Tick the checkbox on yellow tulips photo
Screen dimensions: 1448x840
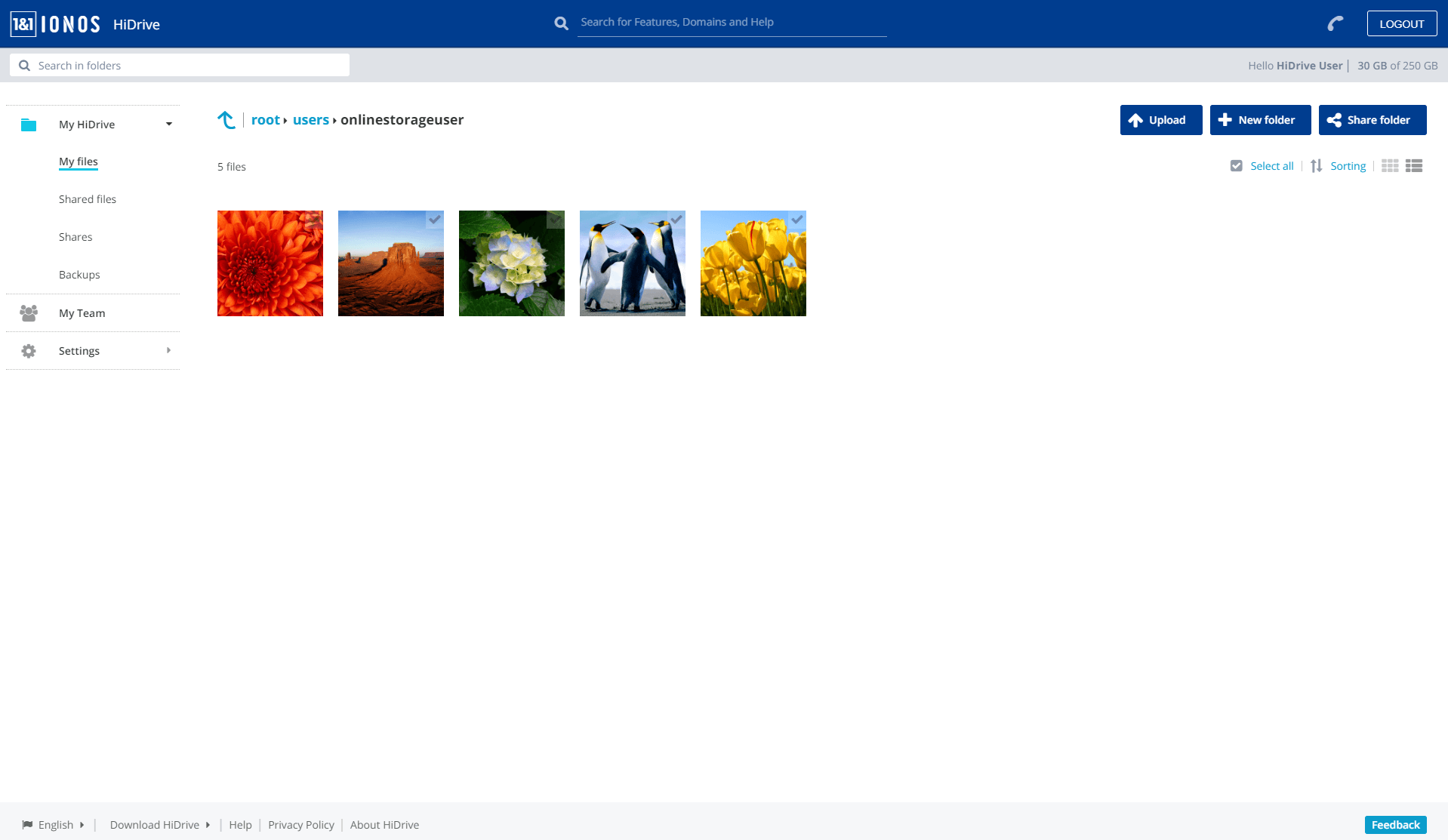click(797, 220)
